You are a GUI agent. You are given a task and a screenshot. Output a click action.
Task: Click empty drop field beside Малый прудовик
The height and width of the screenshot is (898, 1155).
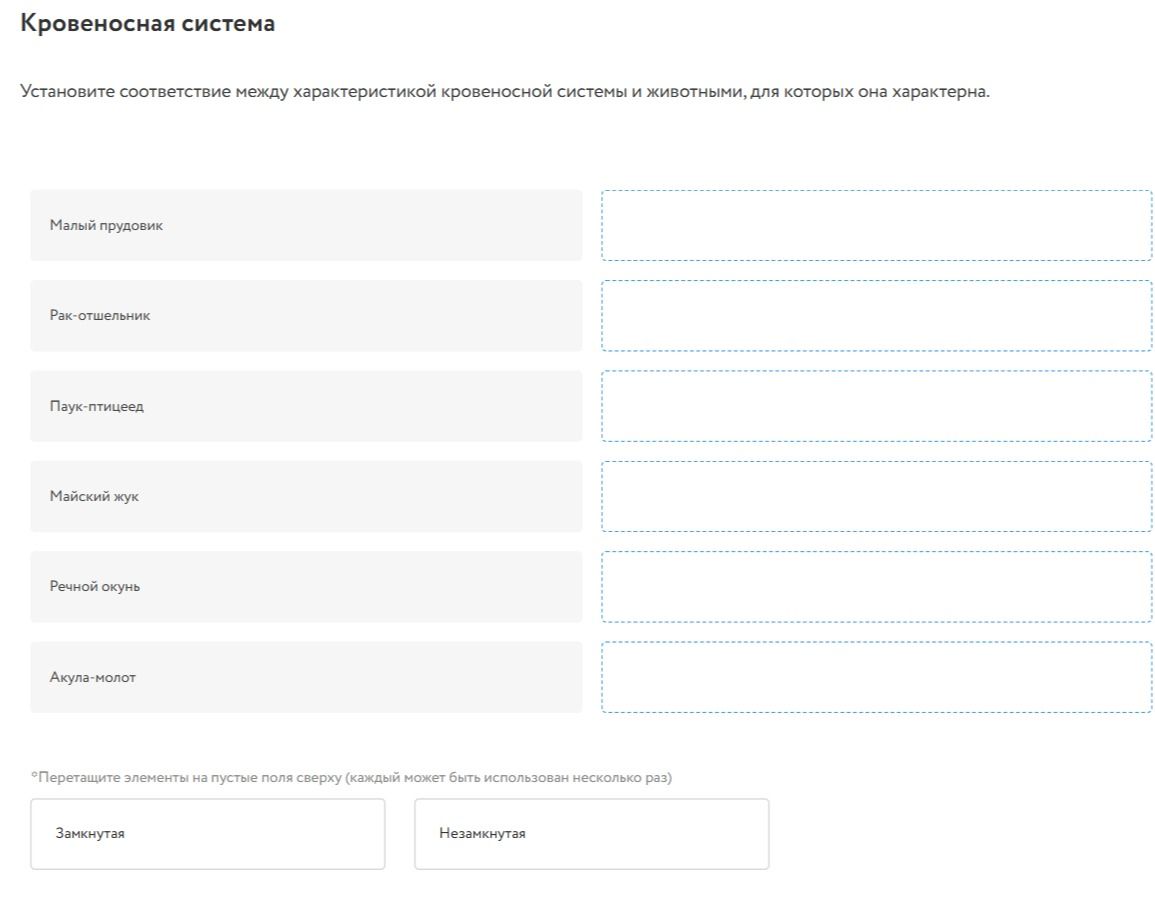pos(877,225)
